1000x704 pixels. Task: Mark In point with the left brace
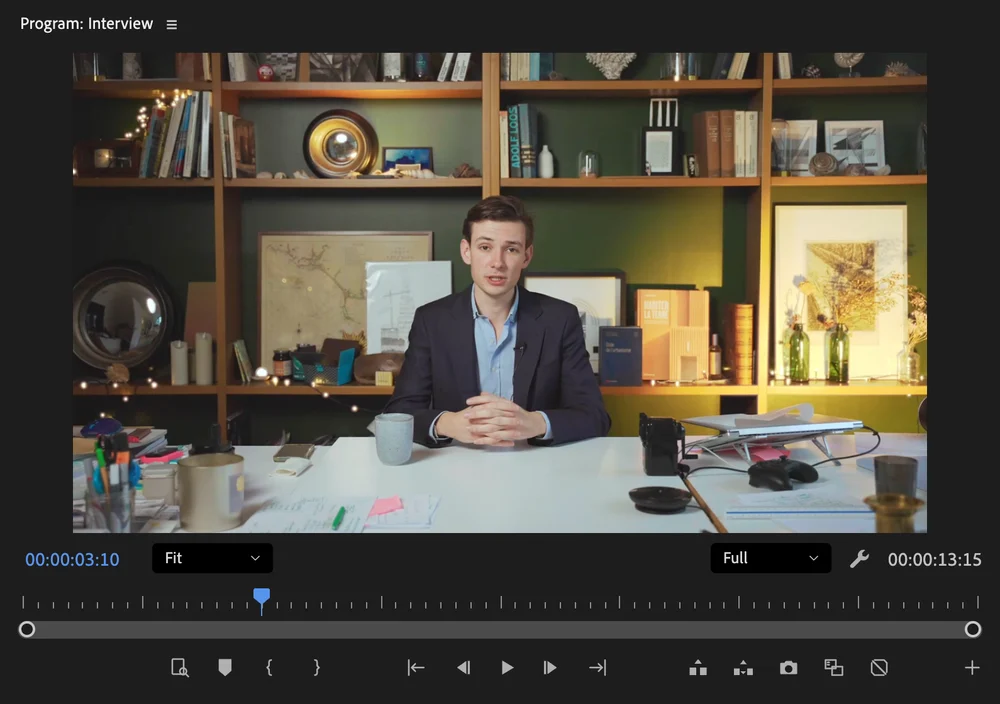pos(269,668)
